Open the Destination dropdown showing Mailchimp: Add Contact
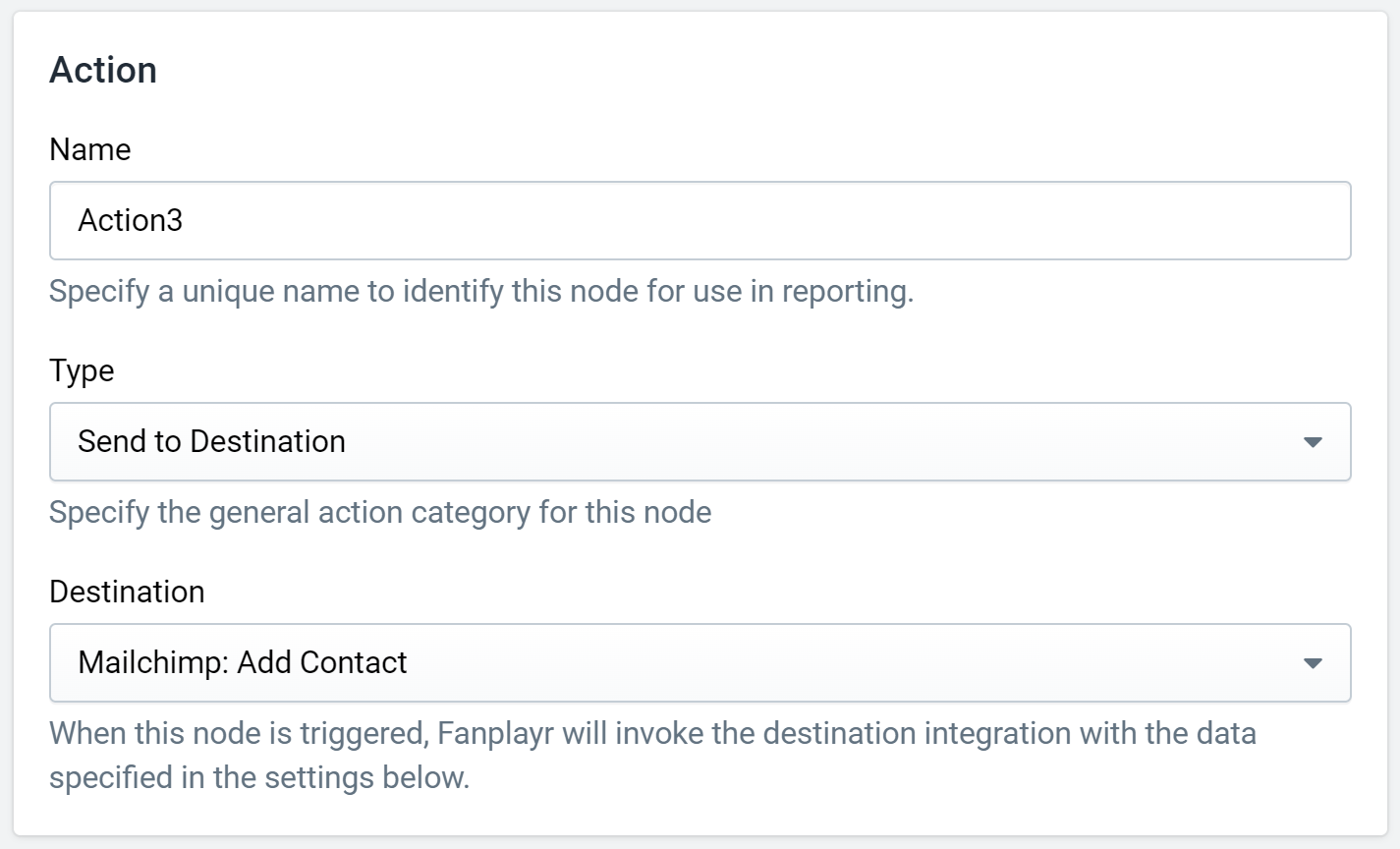The image size is (1400, 849). tap(700, 662)
